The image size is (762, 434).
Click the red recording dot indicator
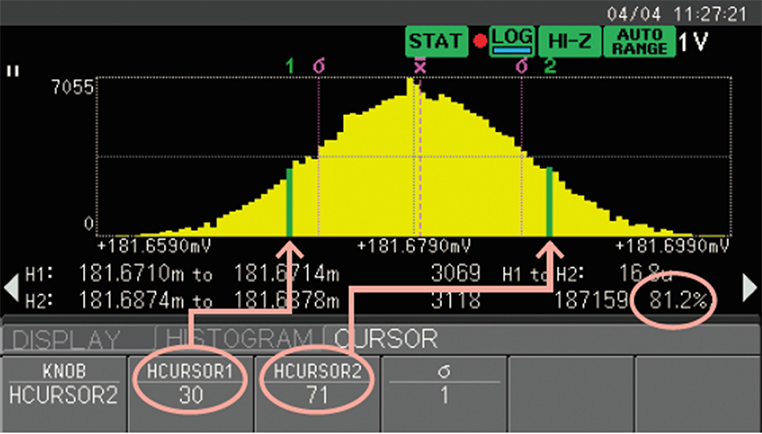(480, 41)
